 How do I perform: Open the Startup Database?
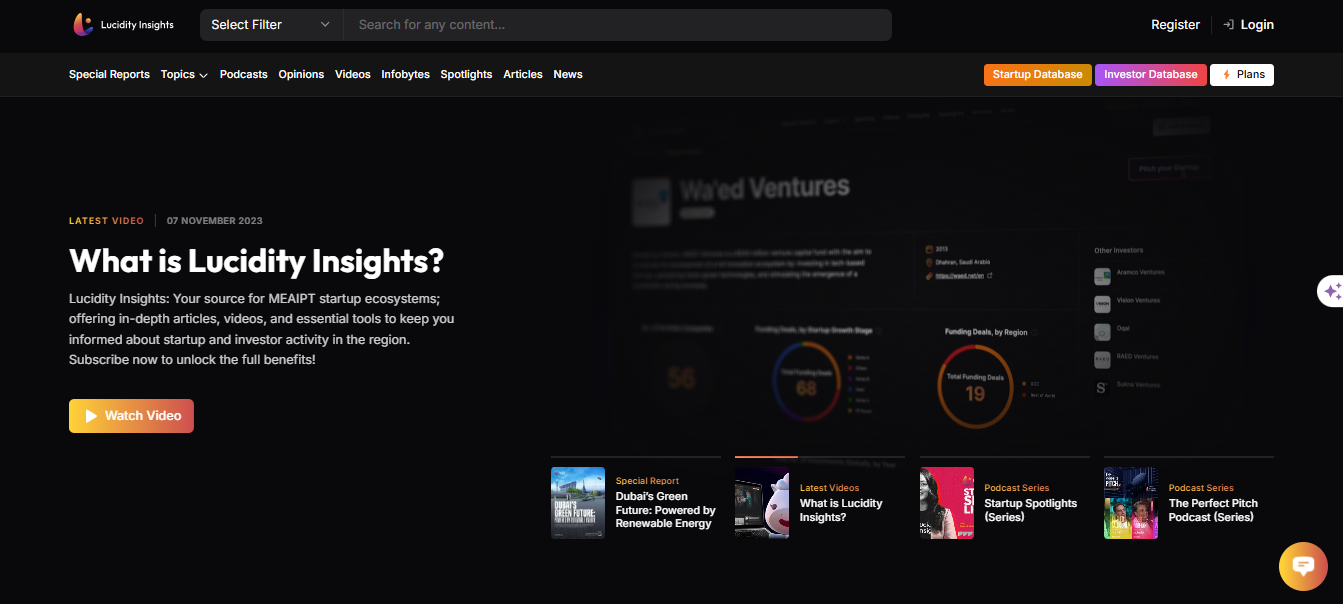click(1037, 75)
